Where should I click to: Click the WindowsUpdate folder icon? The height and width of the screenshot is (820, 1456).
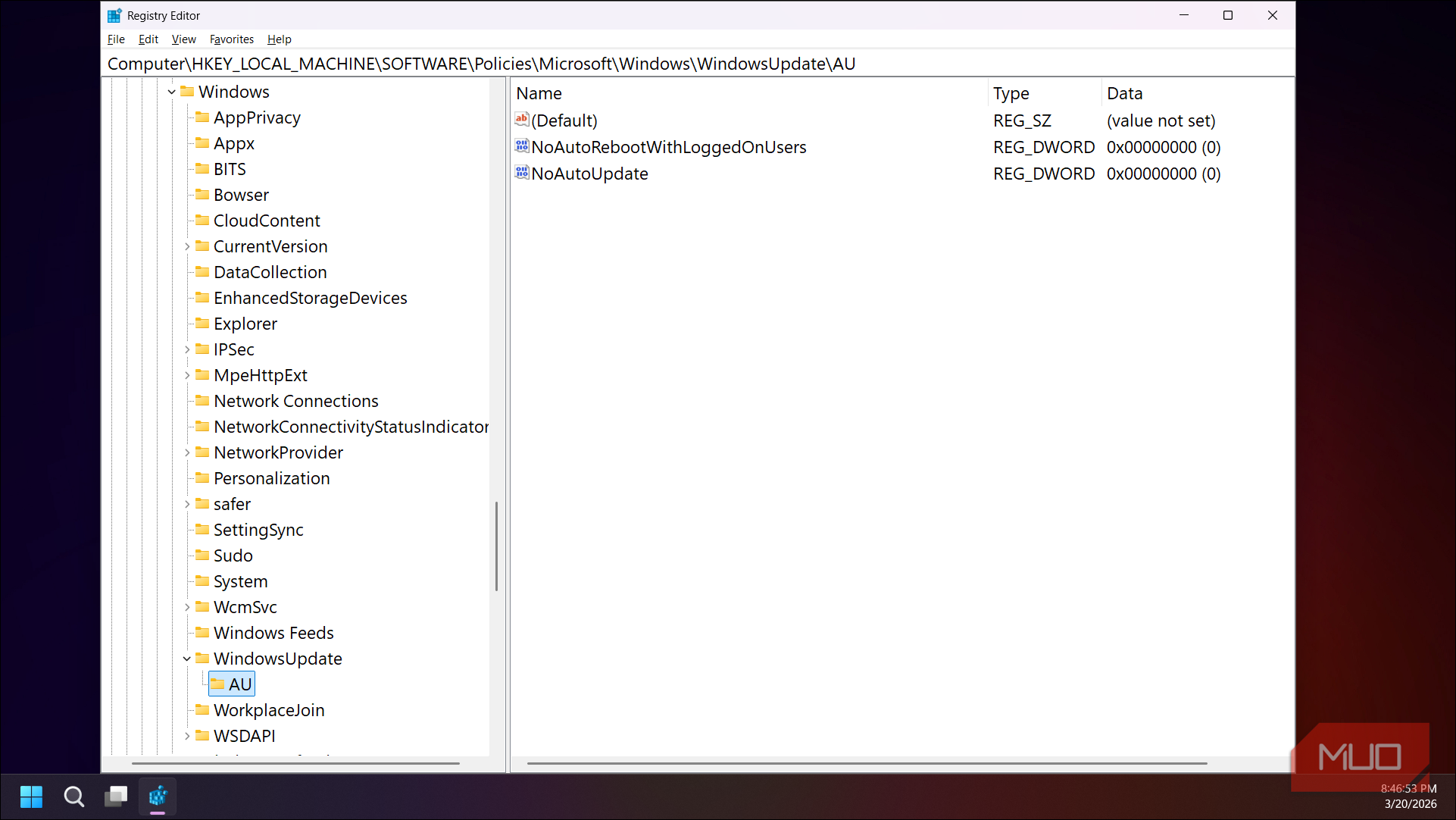pyautogui.click(x=202, y=658)
